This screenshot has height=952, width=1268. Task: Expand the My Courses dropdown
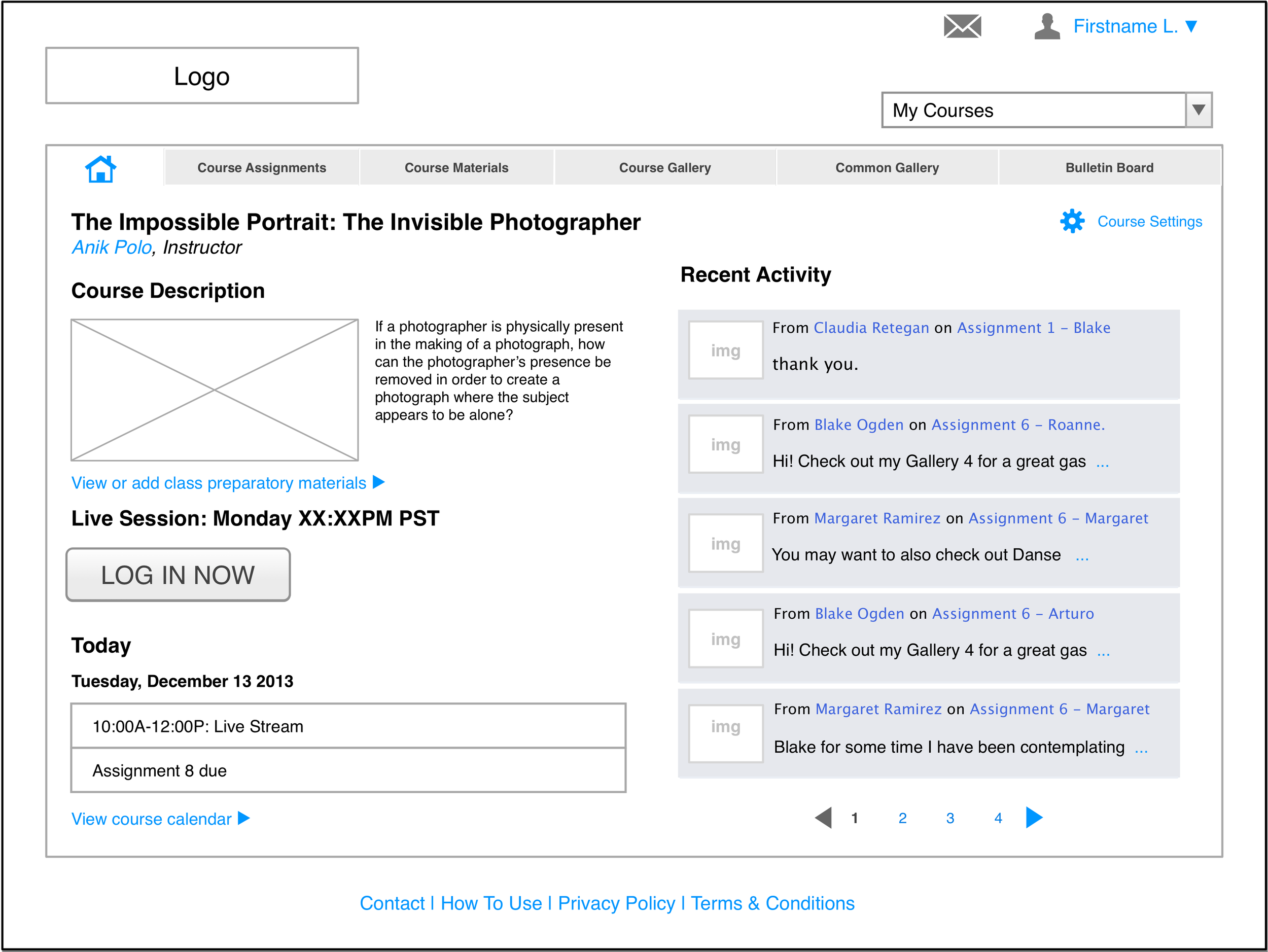coord(1198,110)
